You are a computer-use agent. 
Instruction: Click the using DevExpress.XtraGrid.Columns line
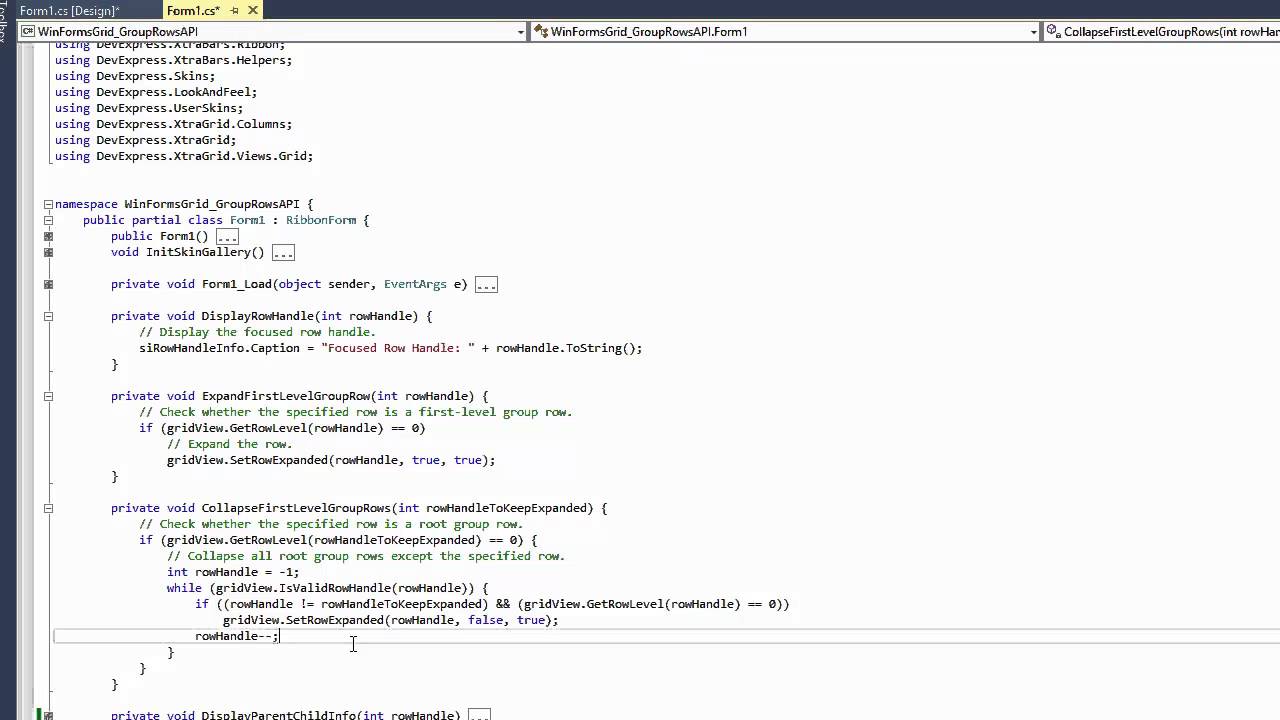174,124
